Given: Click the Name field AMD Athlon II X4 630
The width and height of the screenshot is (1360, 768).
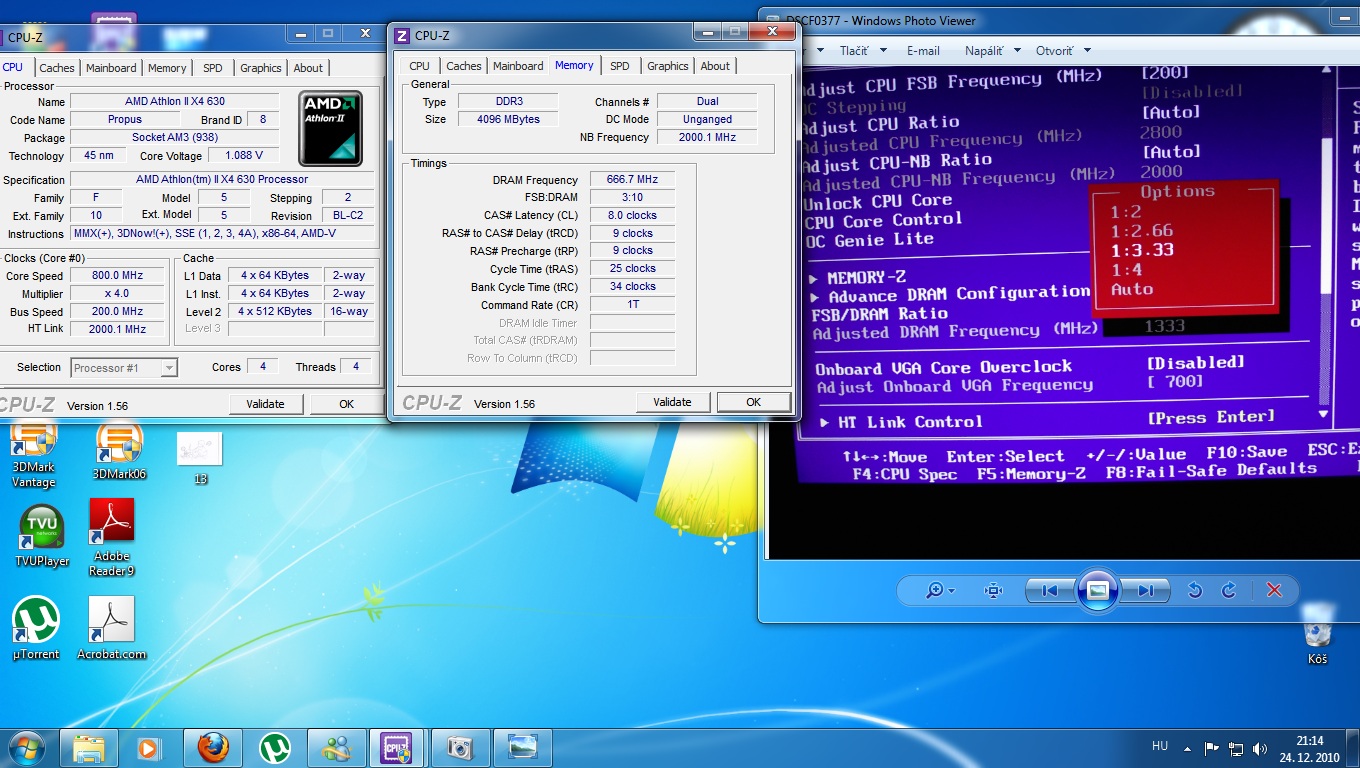Looking at the screenshot, I should click(x=175, y=102).
